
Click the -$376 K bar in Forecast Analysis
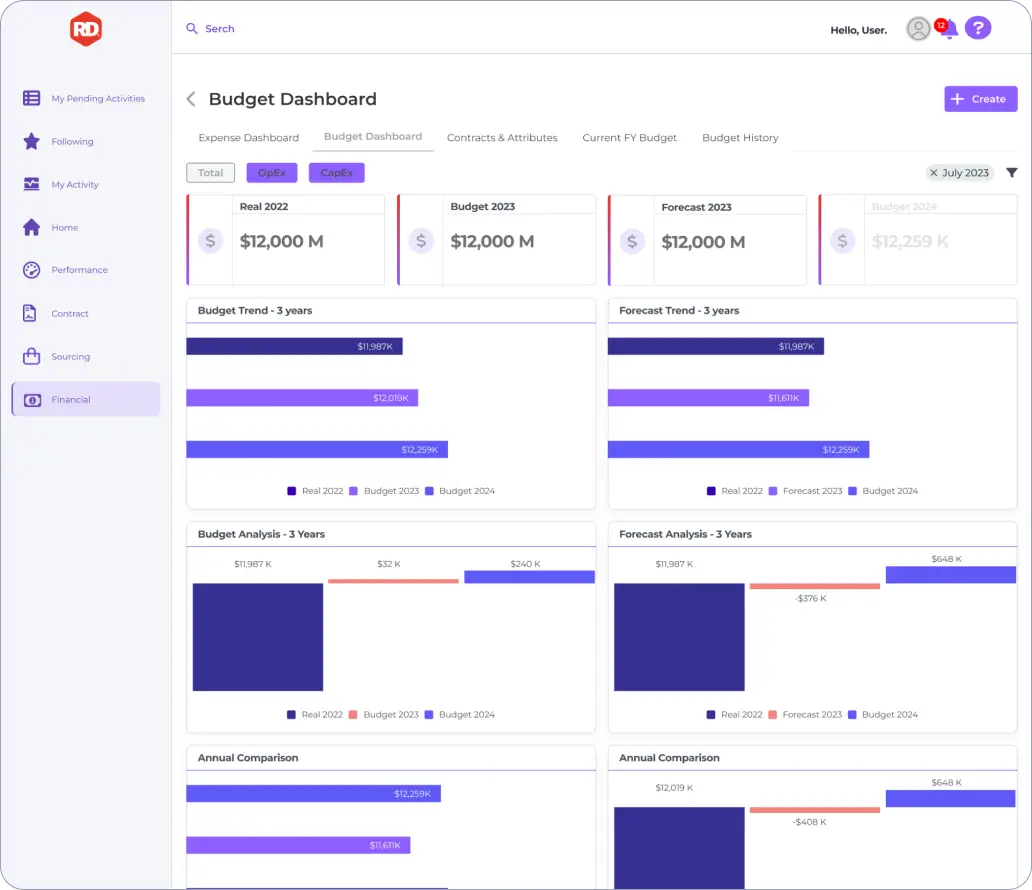click(815, 586)
